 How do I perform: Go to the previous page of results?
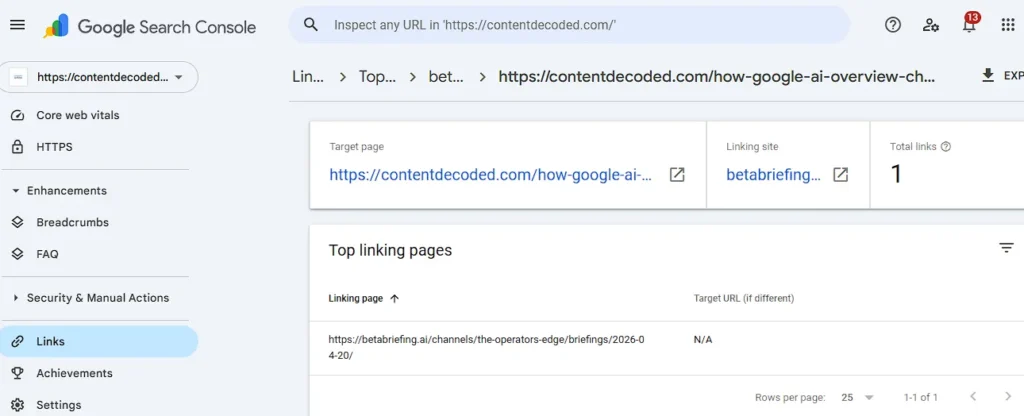(x=973, y=396)
